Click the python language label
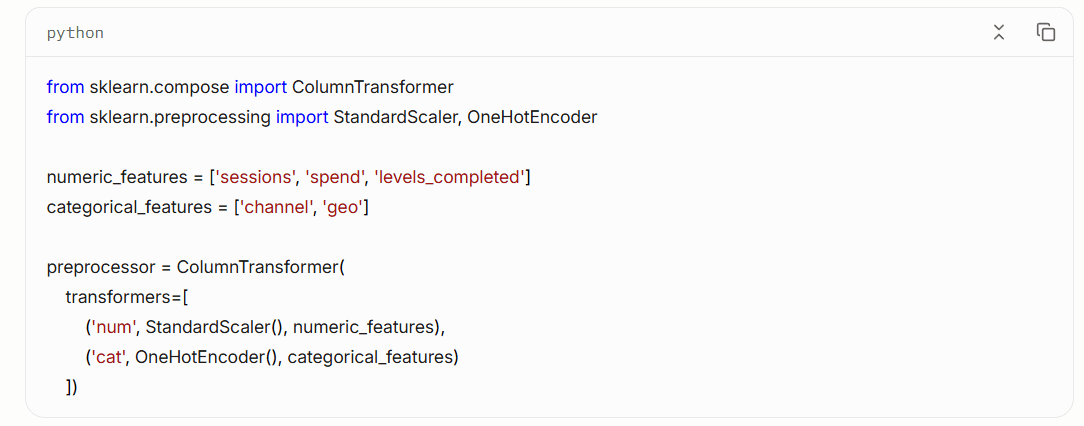The image size is (1084, 426). point(75,33)
